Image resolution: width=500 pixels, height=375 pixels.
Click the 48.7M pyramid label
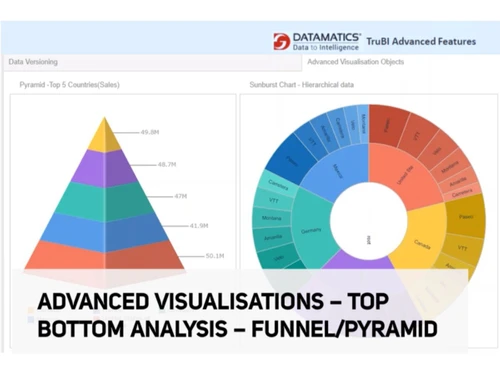(167, 164)
